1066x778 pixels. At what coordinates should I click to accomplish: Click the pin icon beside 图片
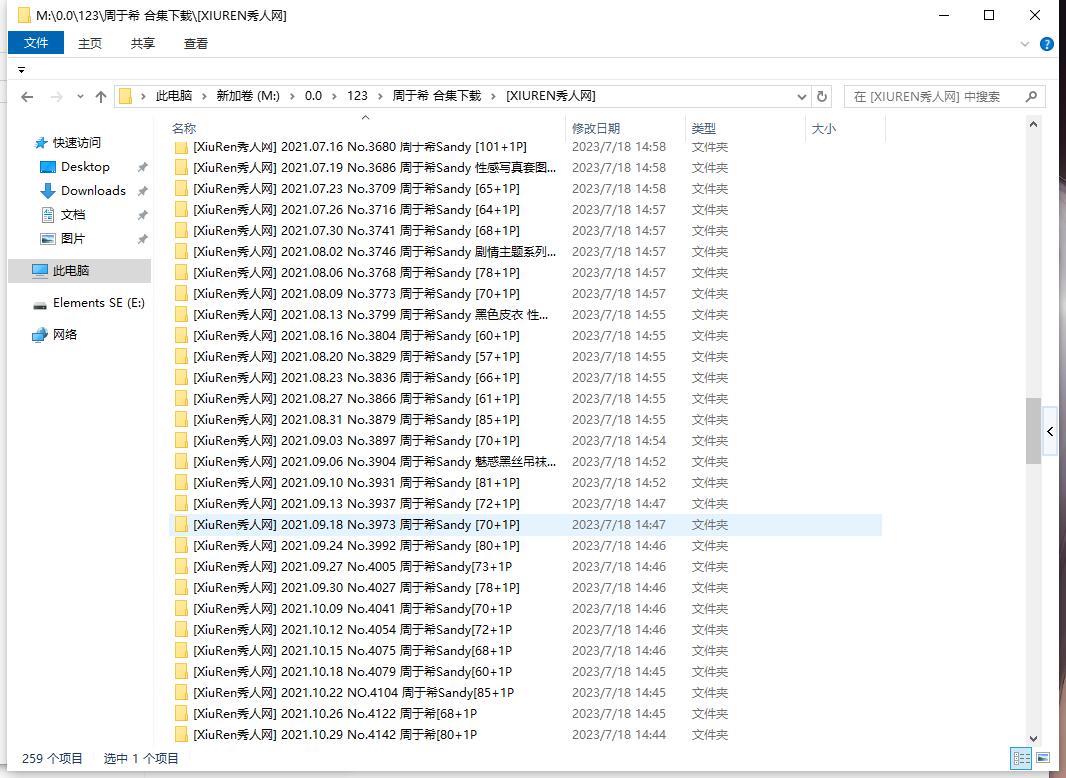pyautogui.click(x=142, y=239)
